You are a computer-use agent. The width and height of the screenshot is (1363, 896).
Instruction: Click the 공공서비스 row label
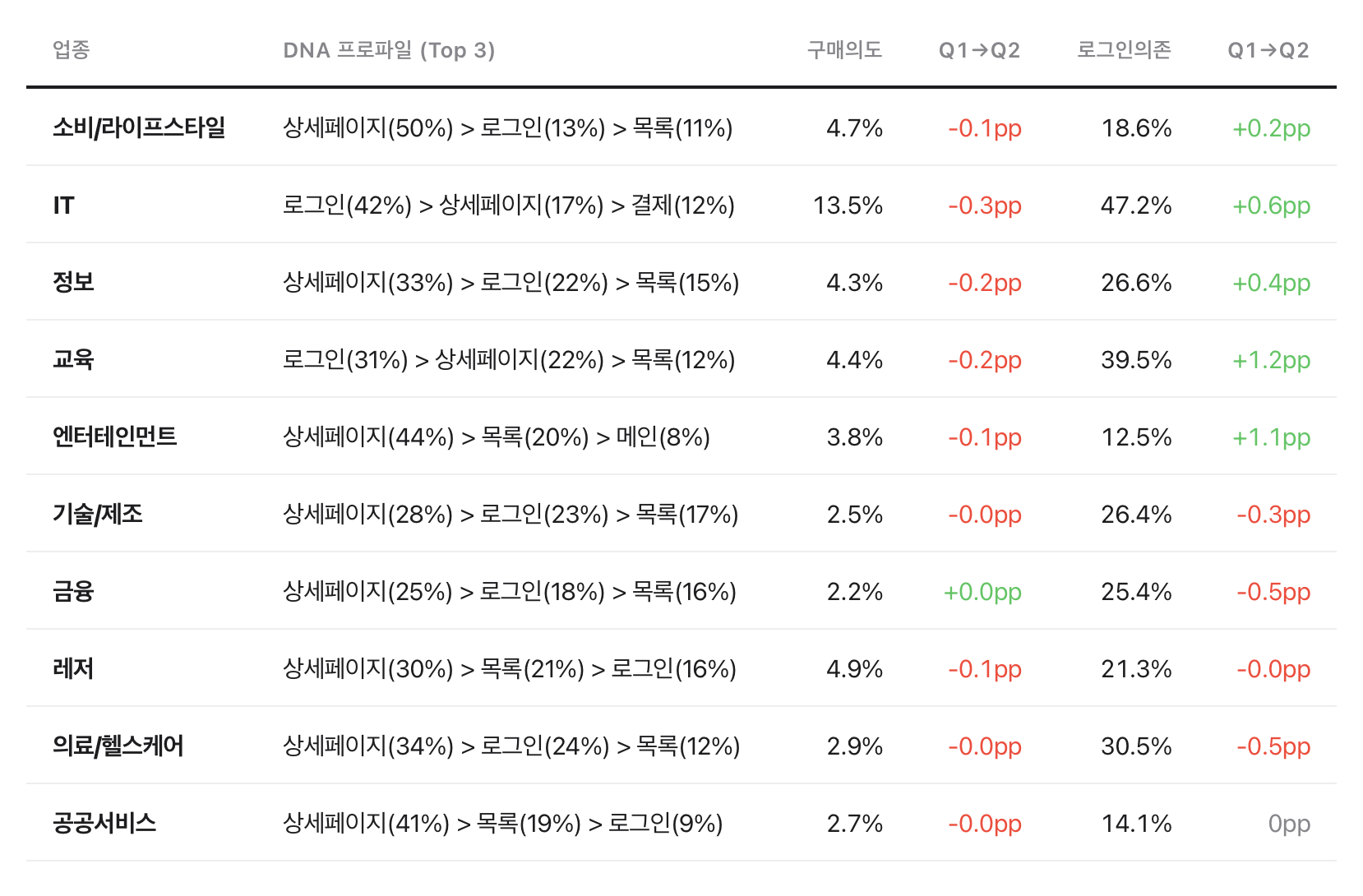(104, 824)
